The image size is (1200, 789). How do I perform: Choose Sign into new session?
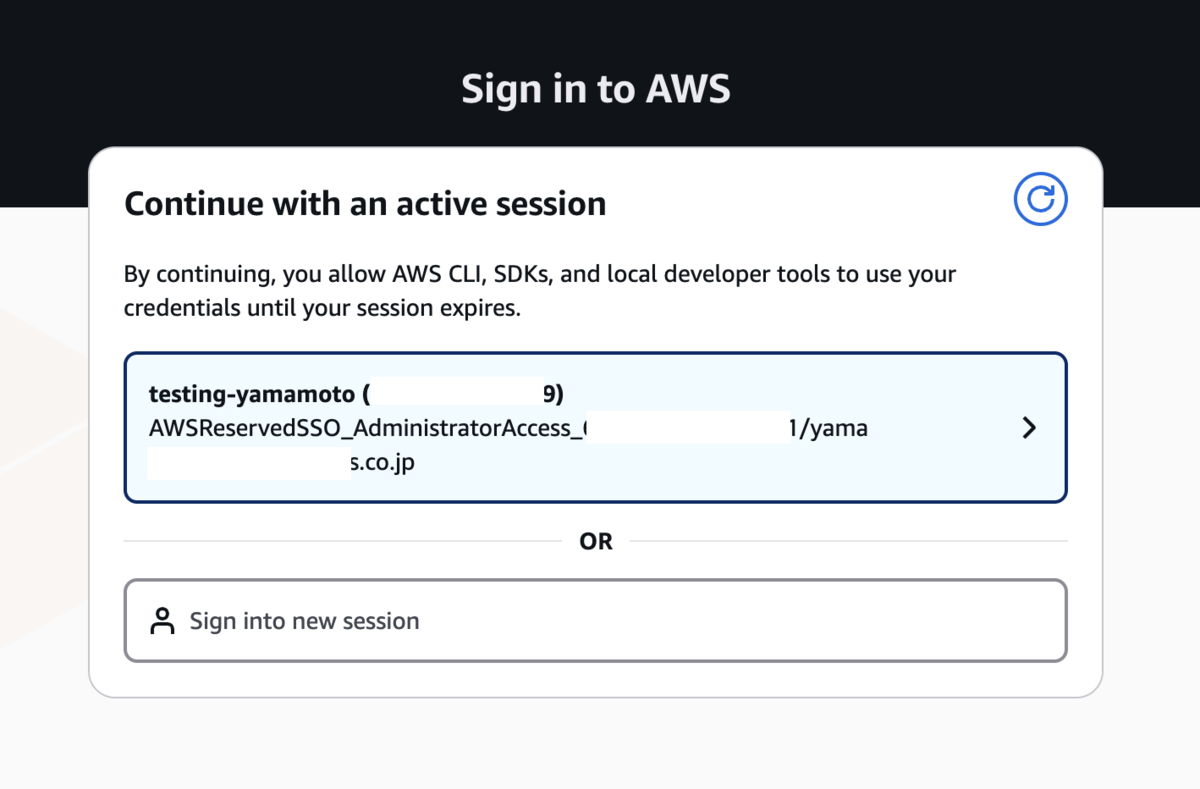596,620
